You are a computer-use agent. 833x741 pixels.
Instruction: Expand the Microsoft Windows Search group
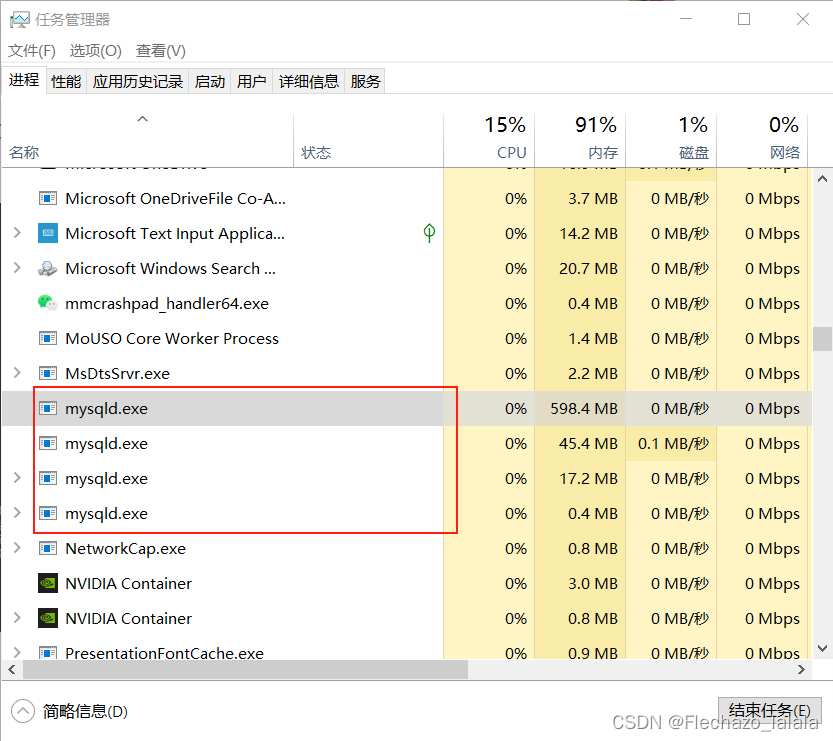click(x=17, y=268)
